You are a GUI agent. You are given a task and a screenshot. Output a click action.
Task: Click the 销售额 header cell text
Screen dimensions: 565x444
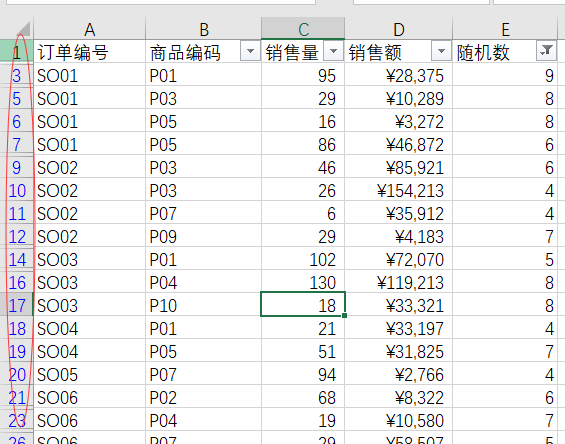375,52
